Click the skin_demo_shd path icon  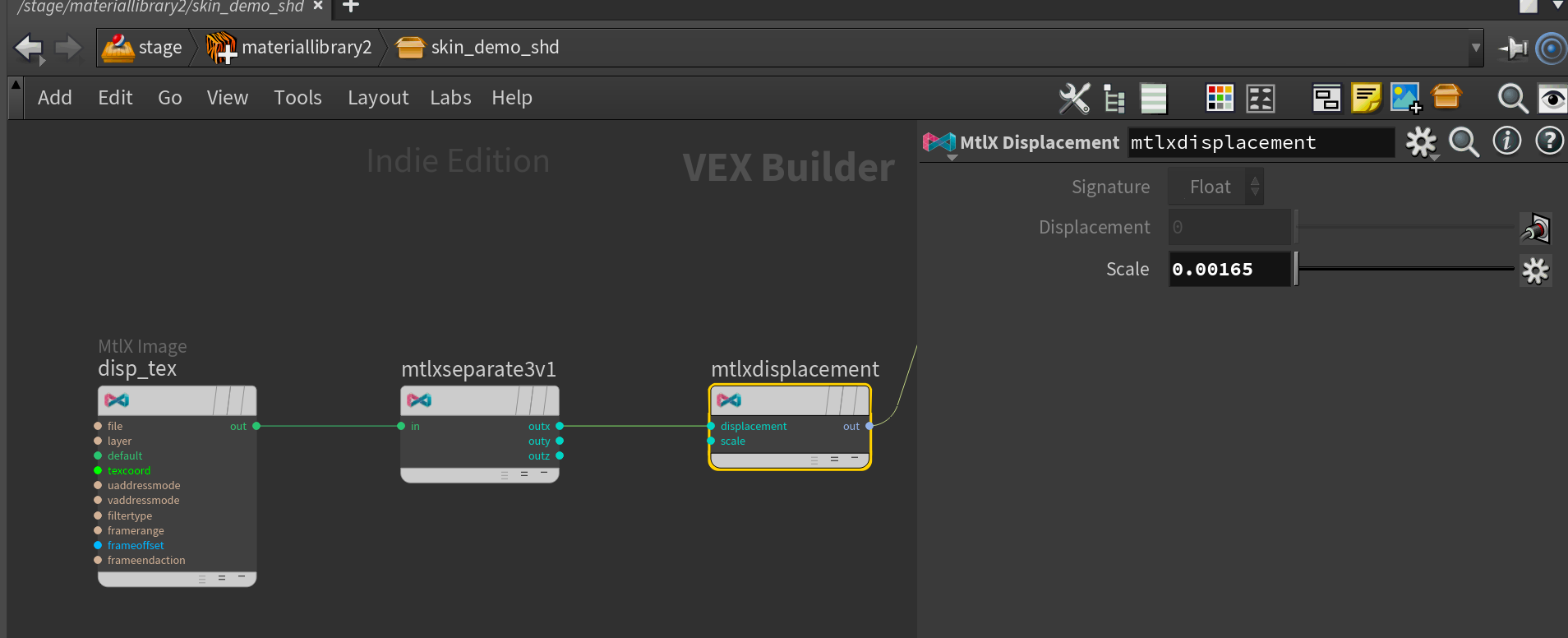pos(410,48)
